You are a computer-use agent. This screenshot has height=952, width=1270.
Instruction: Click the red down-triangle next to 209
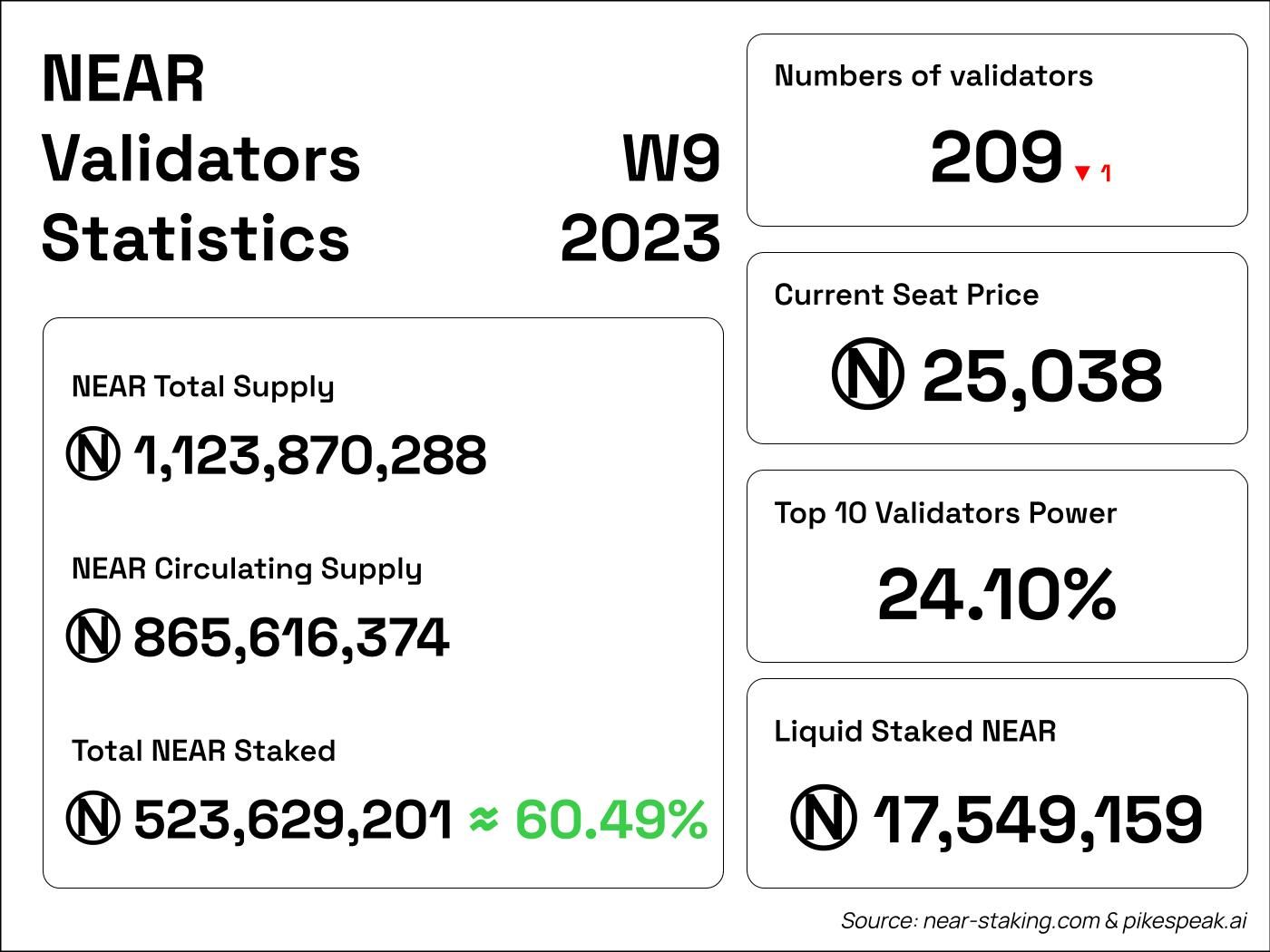tap(1081, 172)
